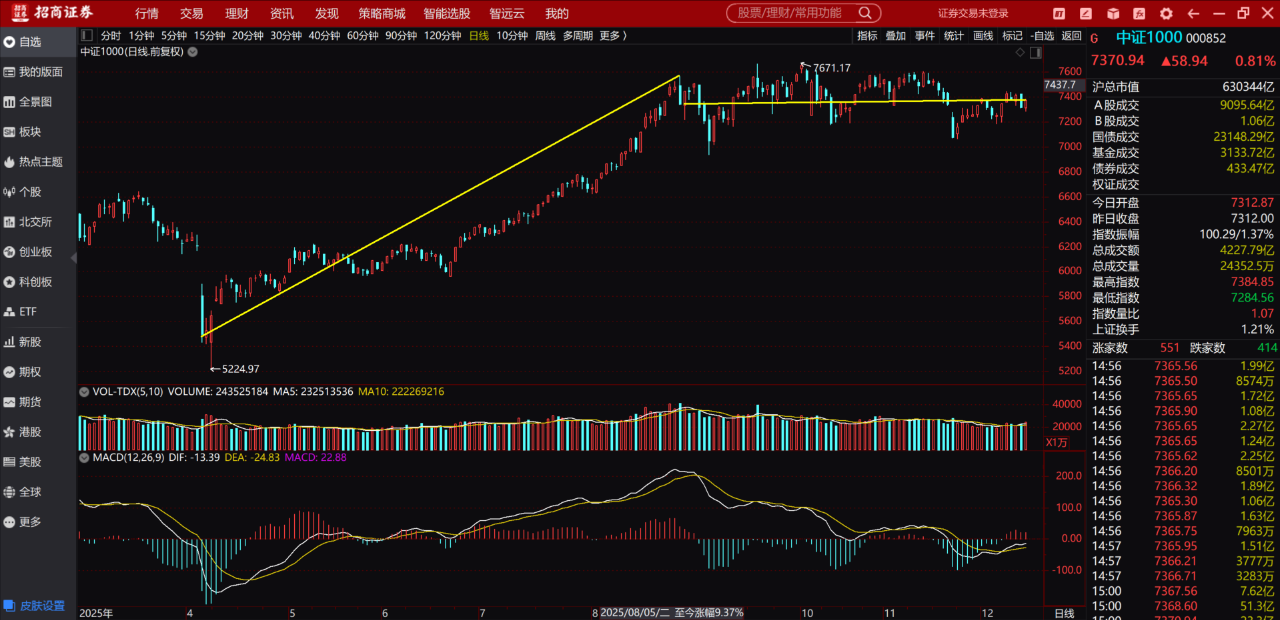Click the back arrow icon in title bar
Image resolution: width=1280 pixels, height=620 pixels.
click(x=1192, y=14)
